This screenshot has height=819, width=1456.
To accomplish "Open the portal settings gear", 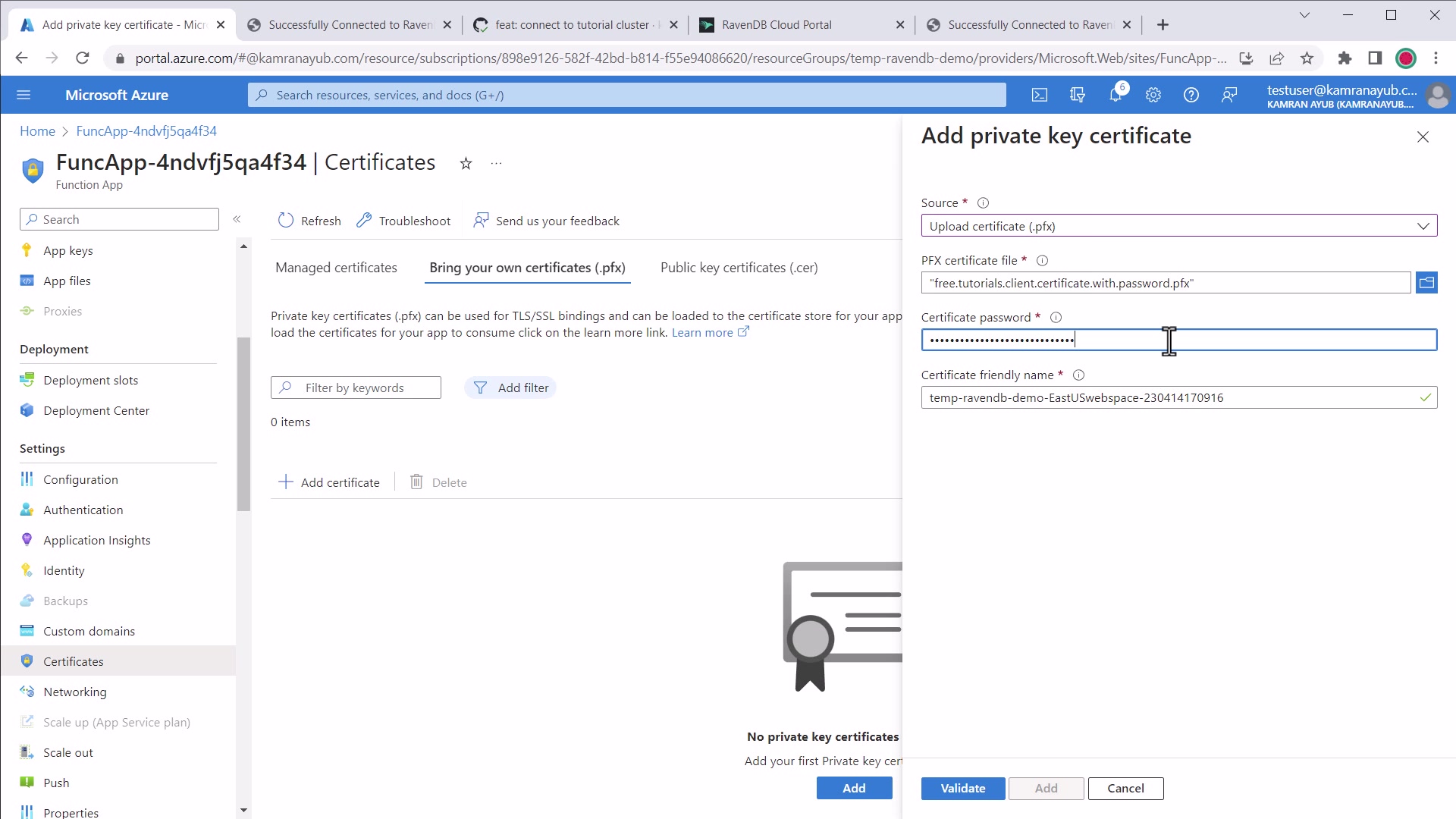I will 1153,95.
